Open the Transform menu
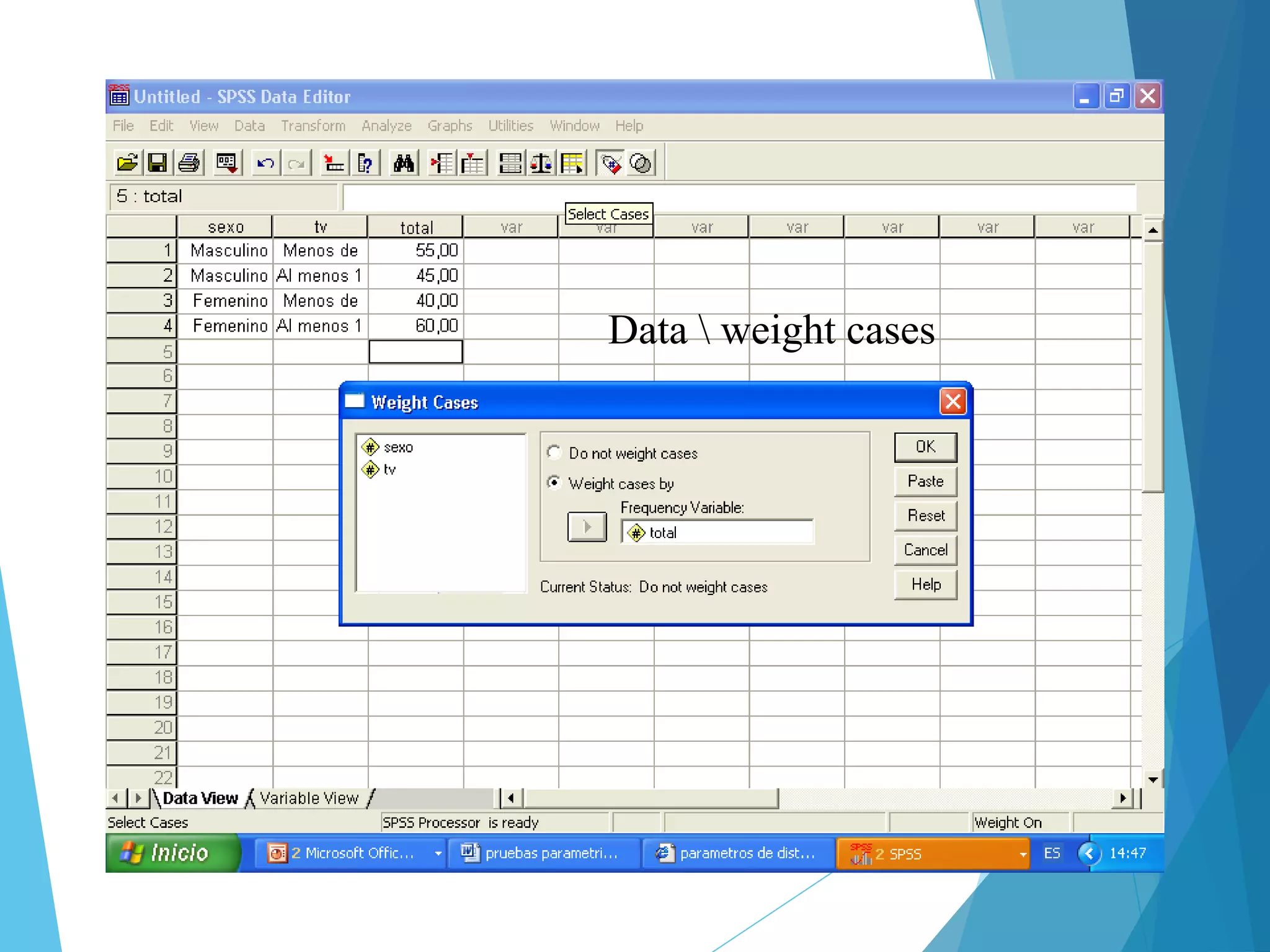The width and height of the screenshot is (1270, 952). (313, 126)
